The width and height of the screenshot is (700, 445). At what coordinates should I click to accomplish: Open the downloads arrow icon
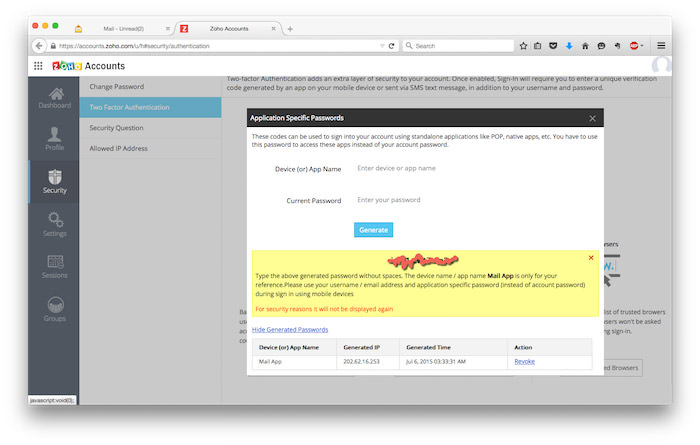coord(569,46)
